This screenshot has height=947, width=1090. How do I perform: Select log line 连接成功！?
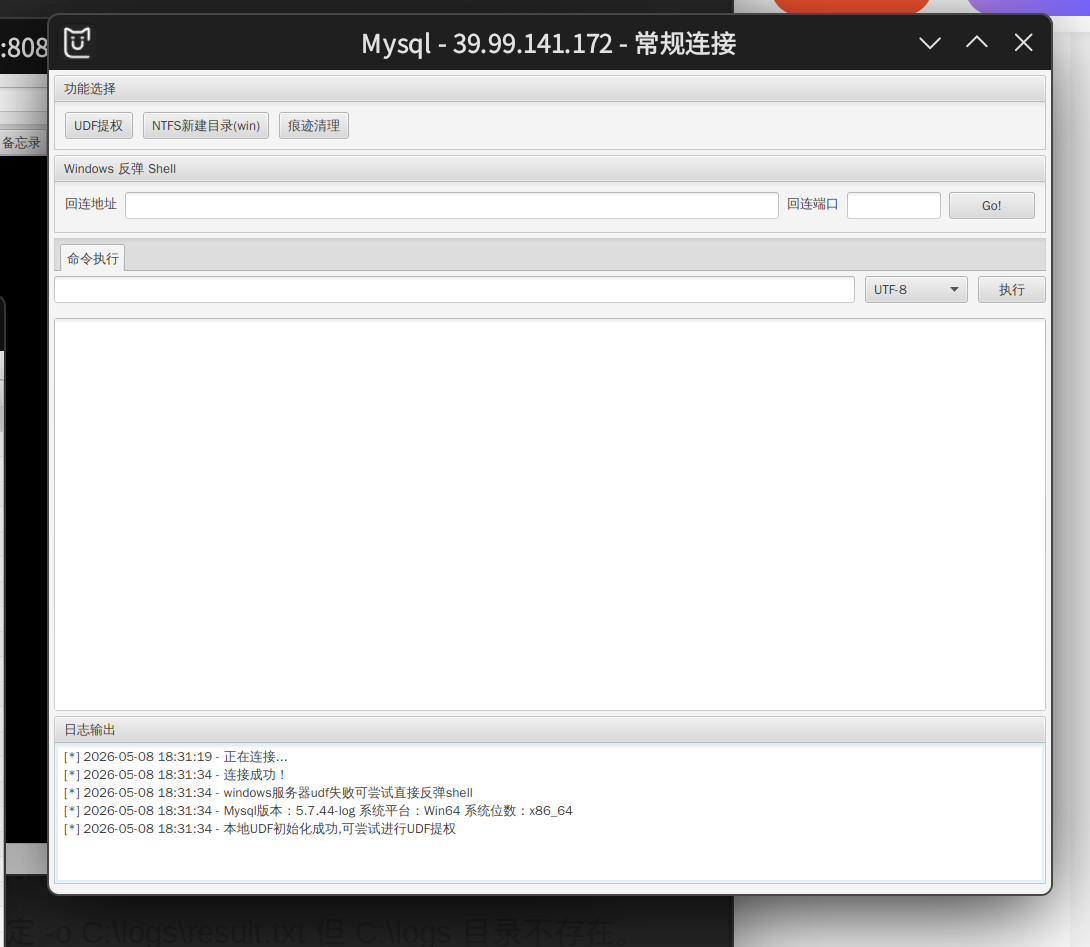click(x=174, y=775)
